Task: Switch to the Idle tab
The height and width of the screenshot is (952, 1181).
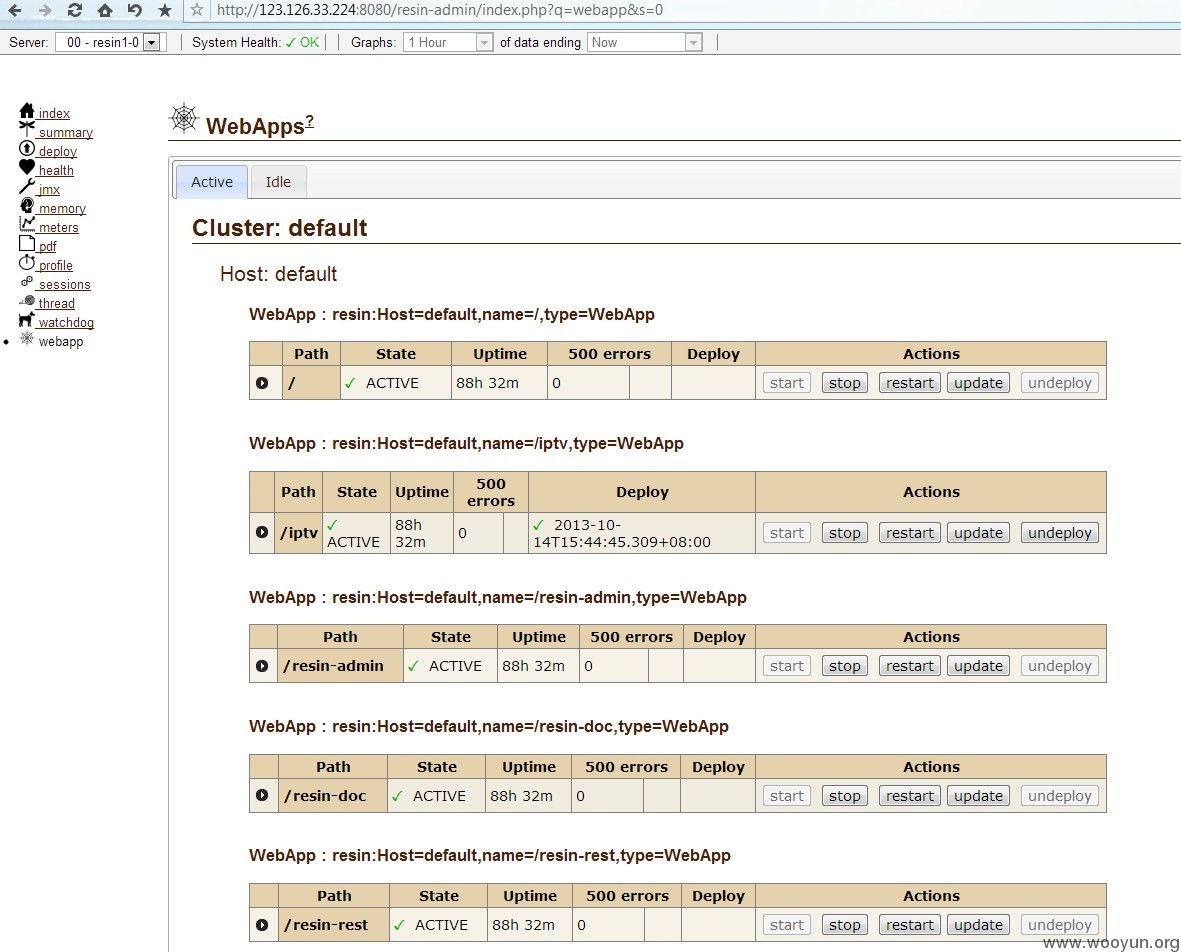Action: (278, 182)
